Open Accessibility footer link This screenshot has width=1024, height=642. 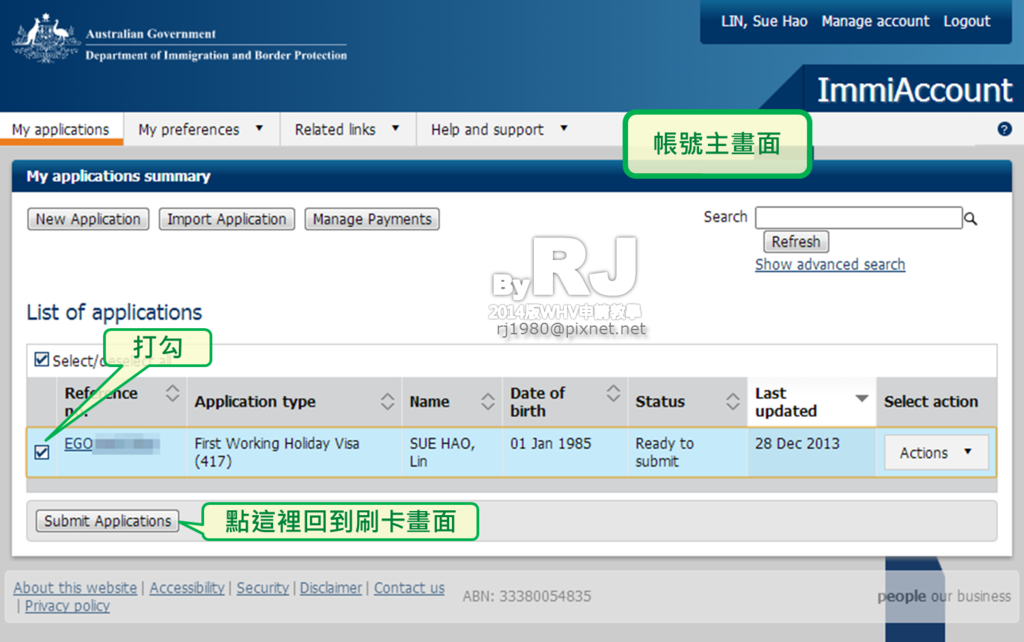[187, 588]
